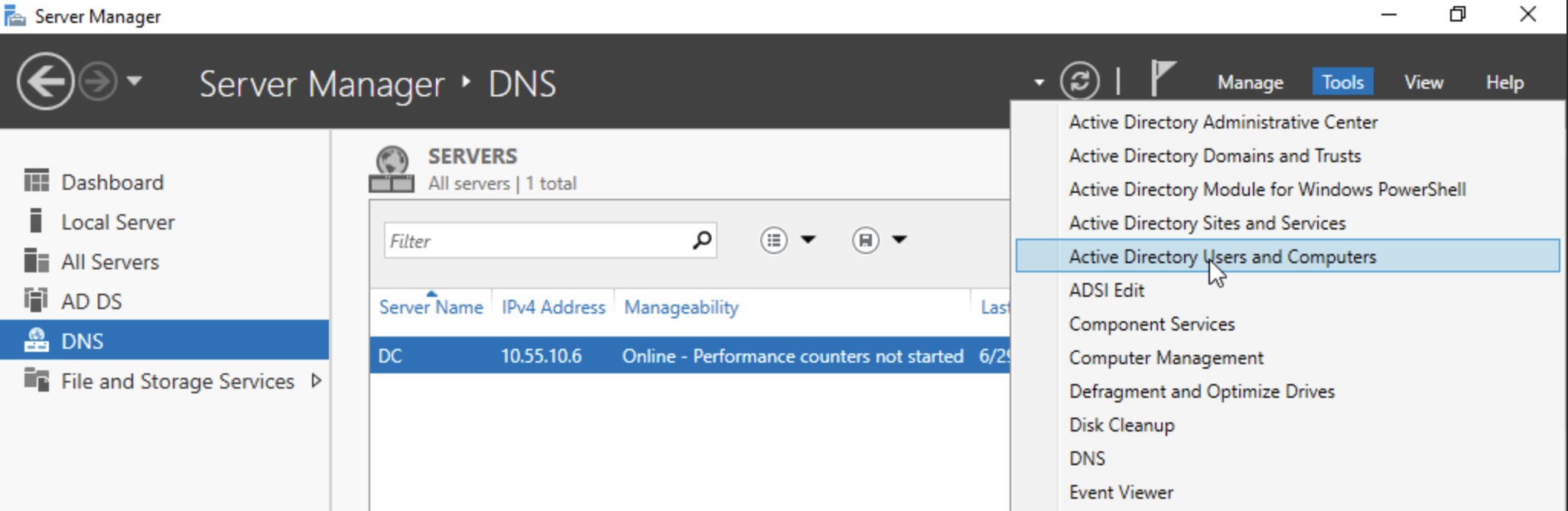Expand File and Storage Services arrow
This screenshot has width=1568, height=511.
tap(316, 381)
